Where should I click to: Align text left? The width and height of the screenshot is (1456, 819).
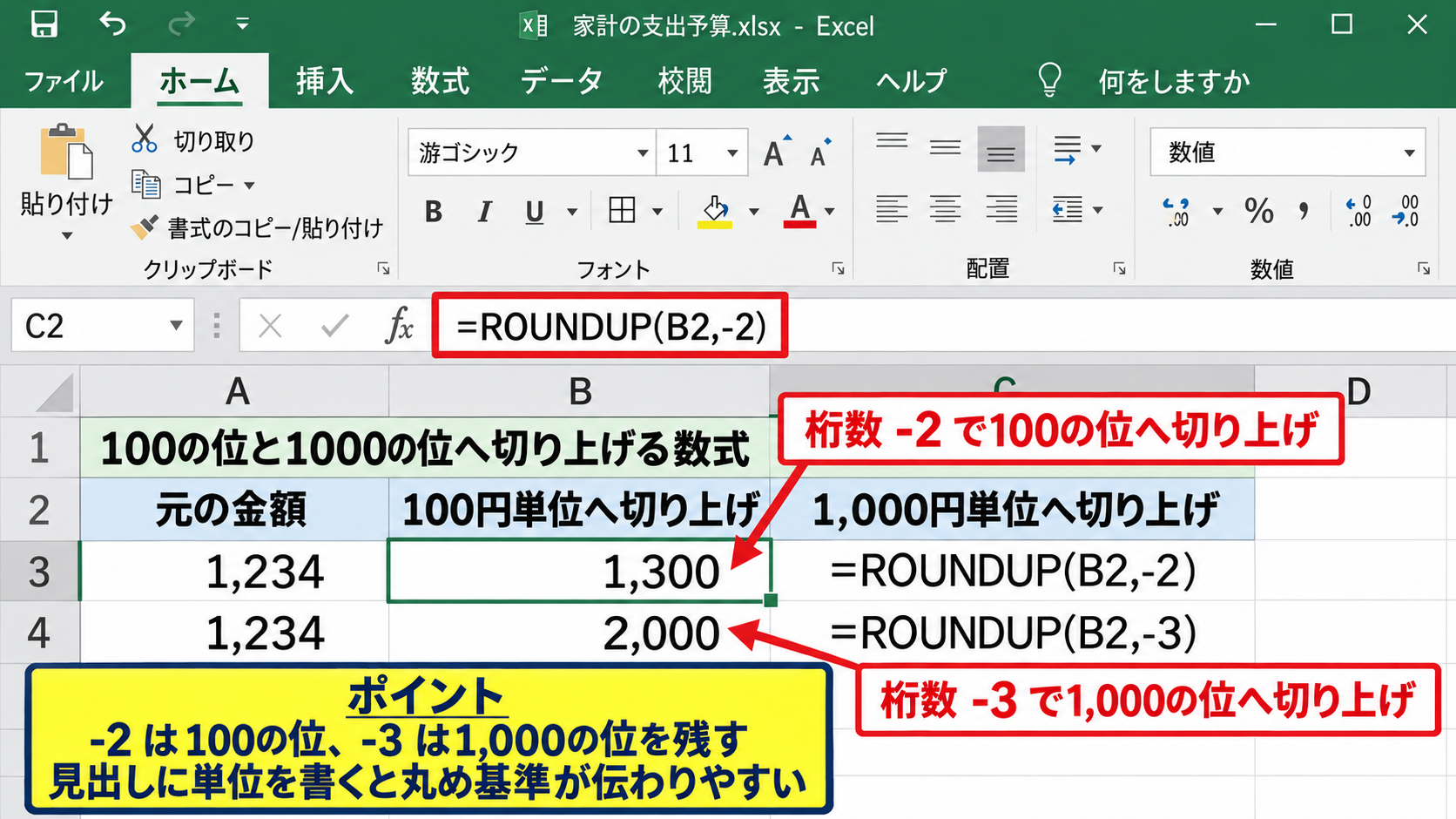tap(892, 209)
